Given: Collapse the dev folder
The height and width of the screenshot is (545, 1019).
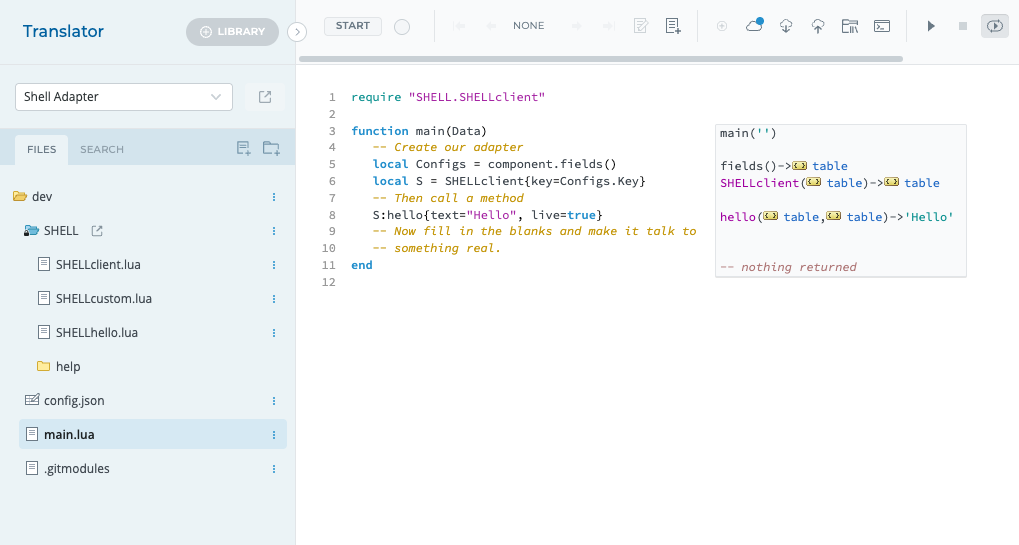Looking at the screenshot, I should click(20, 197).
